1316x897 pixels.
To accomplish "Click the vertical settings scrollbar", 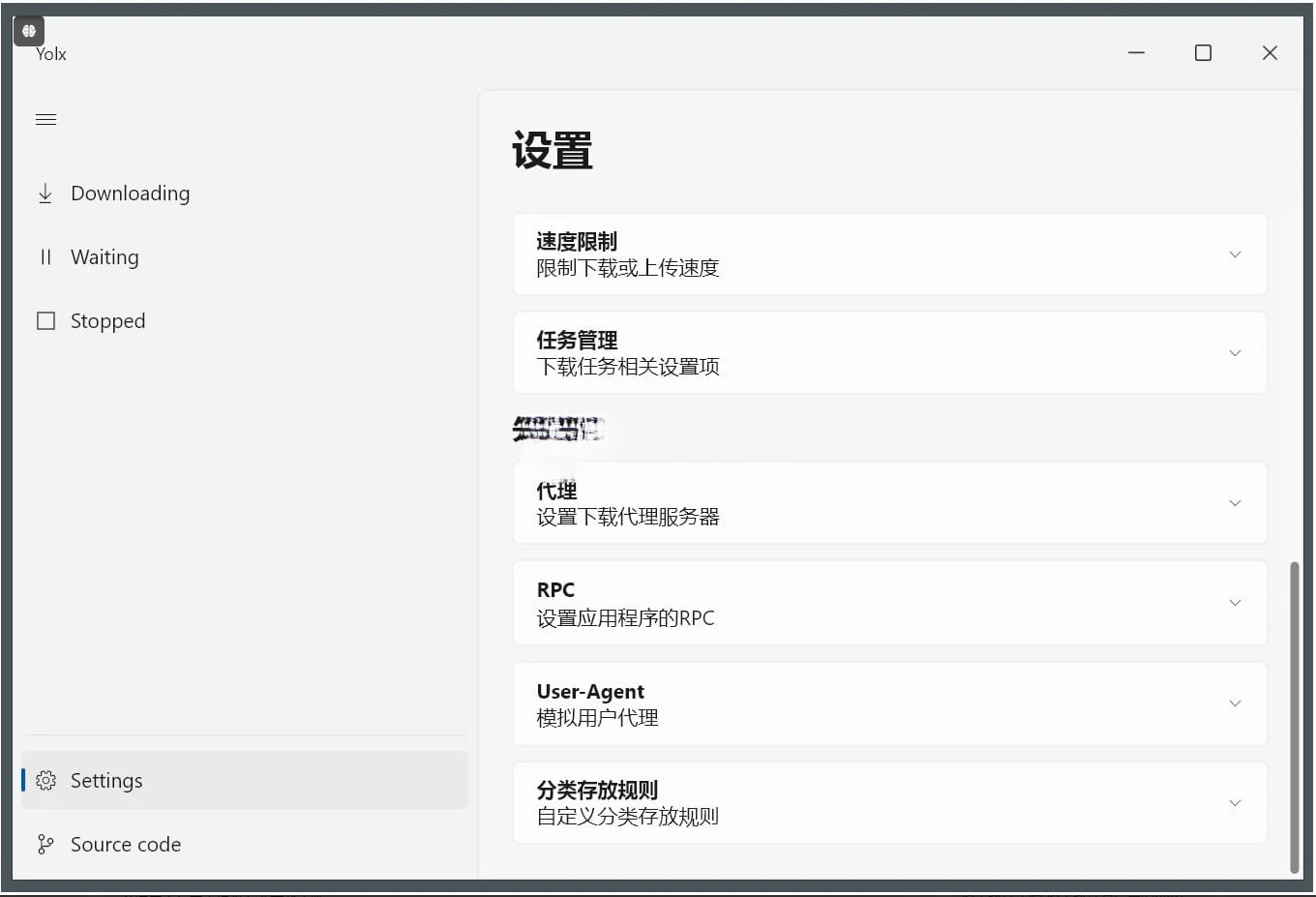I will click(1295, 716).
